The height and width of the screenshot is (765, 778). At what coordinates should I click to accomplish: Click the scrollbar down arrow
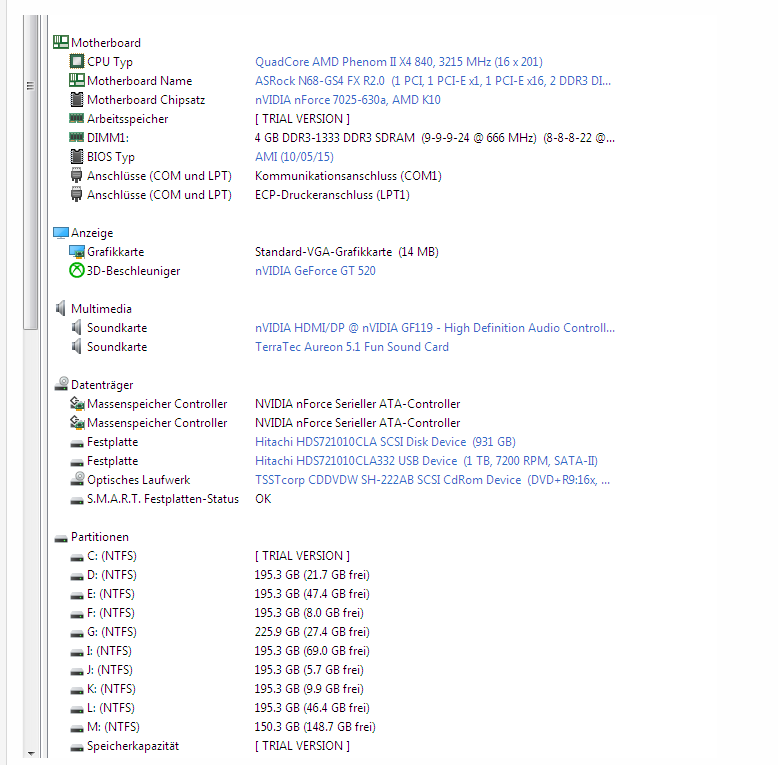coord(31,754)
